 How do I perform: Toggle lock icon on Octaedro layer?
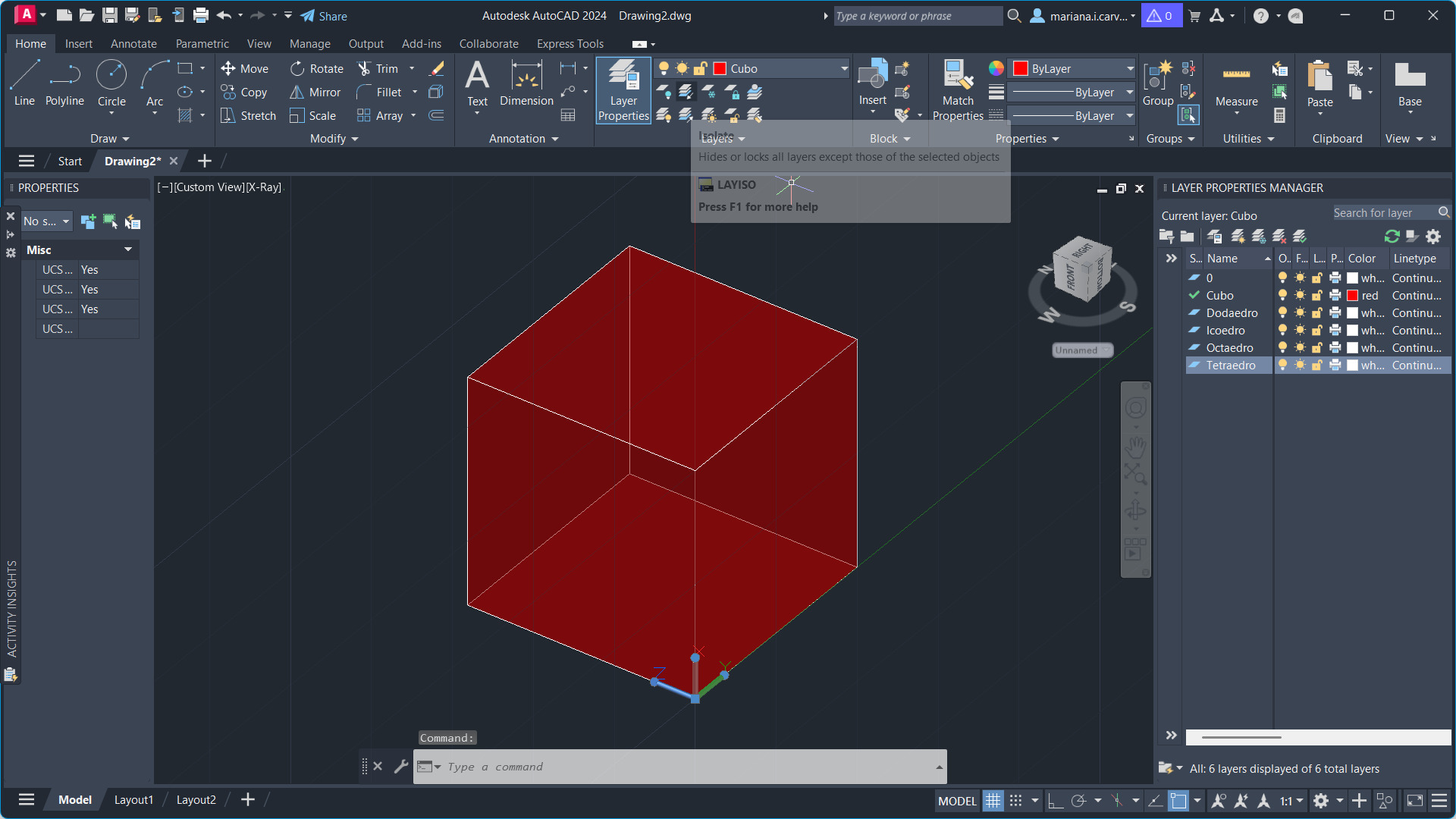1317,348
